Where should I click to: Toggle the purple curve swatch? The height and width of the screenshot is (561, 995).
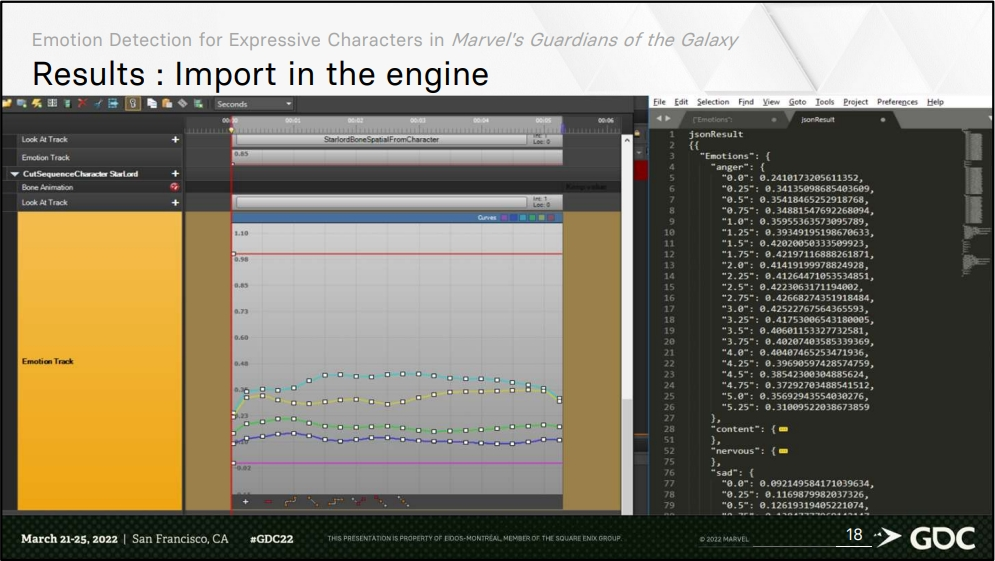[504, 218]
